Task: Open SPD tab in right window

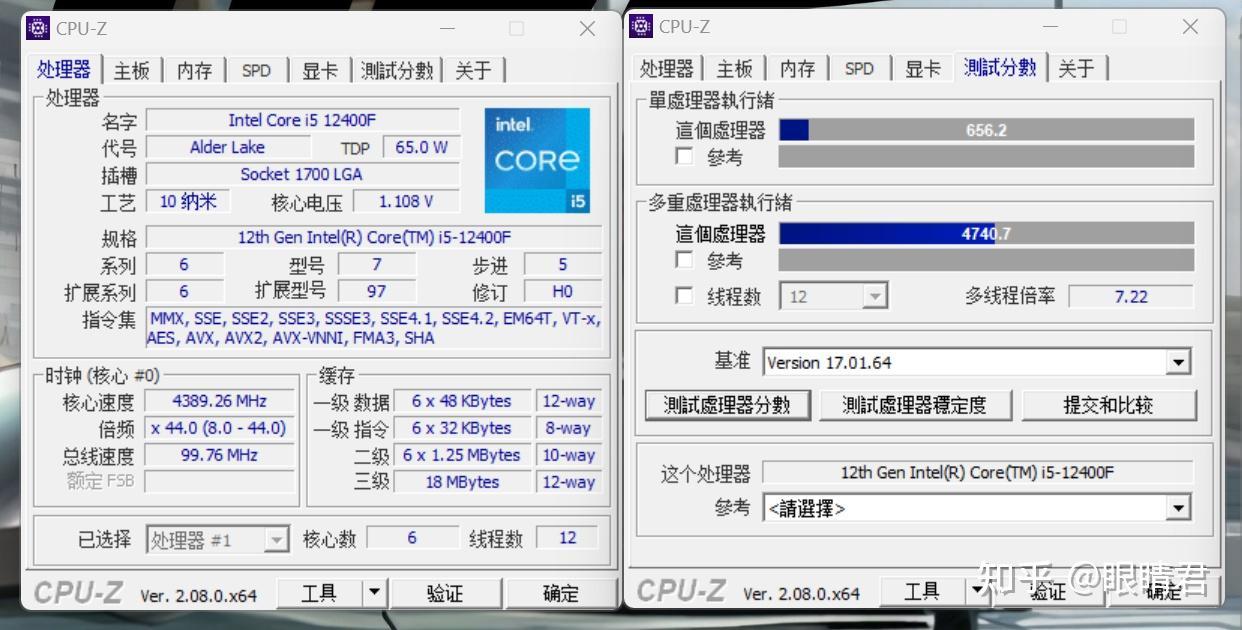Action: coord(859,68)
